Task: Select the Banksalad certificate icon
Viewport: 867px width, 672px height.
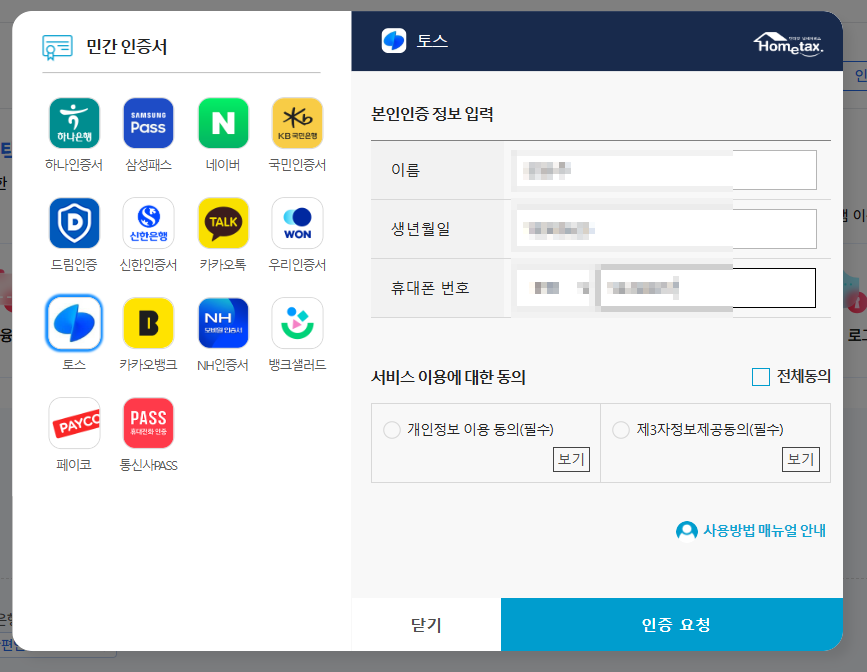Action: click(297, 323)
